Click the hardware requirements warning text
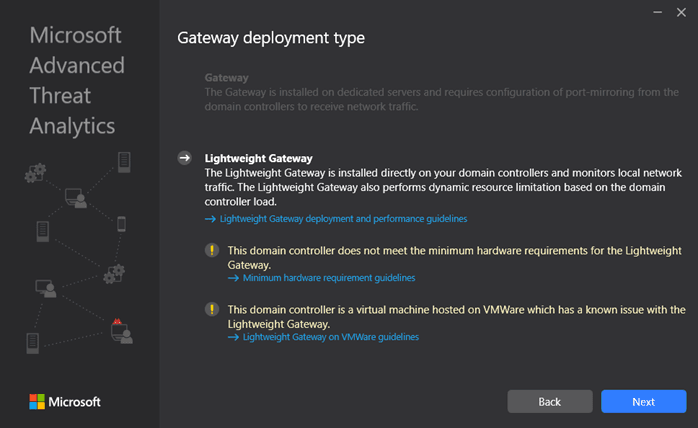Screen dimensions: 698x428 coord(455,257)
